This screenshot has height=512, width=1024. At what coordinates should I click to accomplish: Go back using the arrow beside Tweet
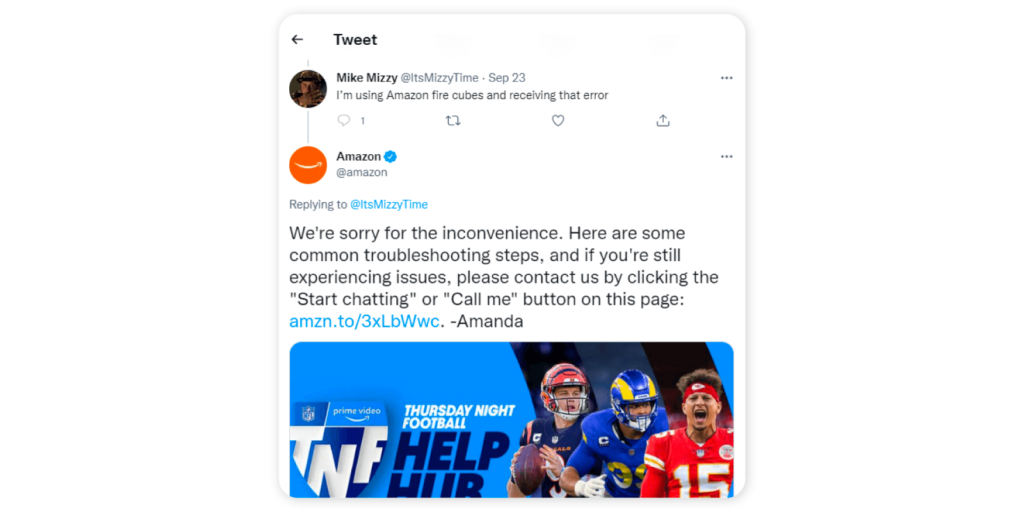[x=297, y=40]
